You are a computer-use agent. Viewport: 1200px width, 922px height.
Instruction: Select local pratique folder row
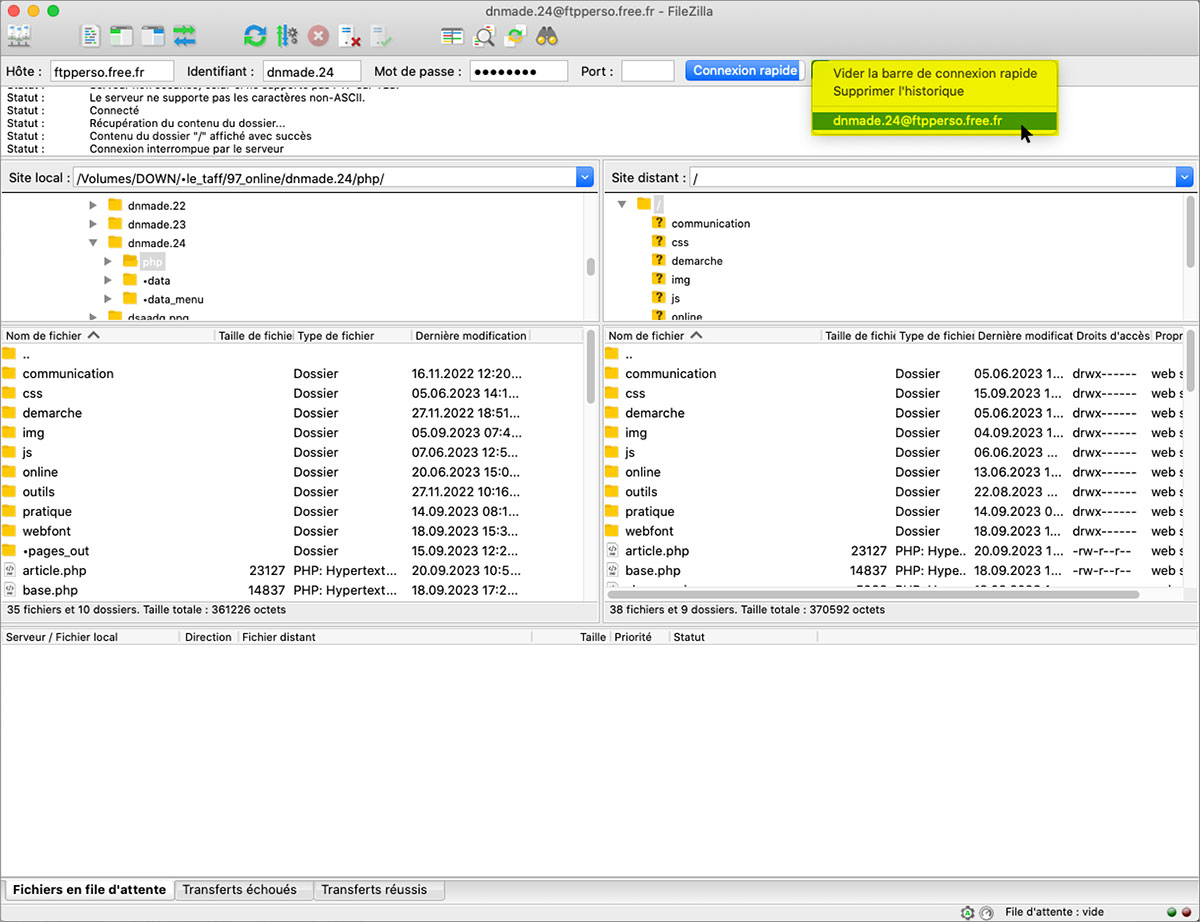292,511
